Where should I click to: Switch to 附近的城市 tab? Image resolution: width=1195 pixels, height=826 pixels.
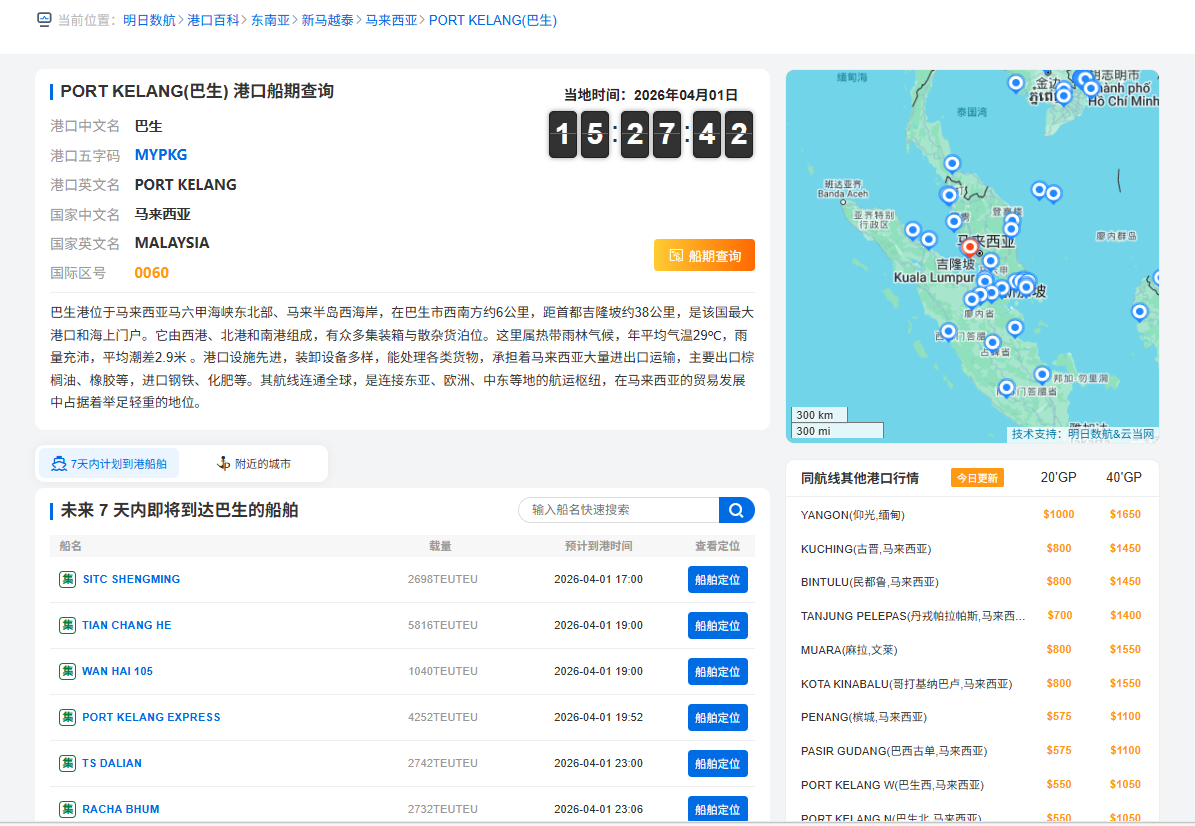click(x=254, y=464)
